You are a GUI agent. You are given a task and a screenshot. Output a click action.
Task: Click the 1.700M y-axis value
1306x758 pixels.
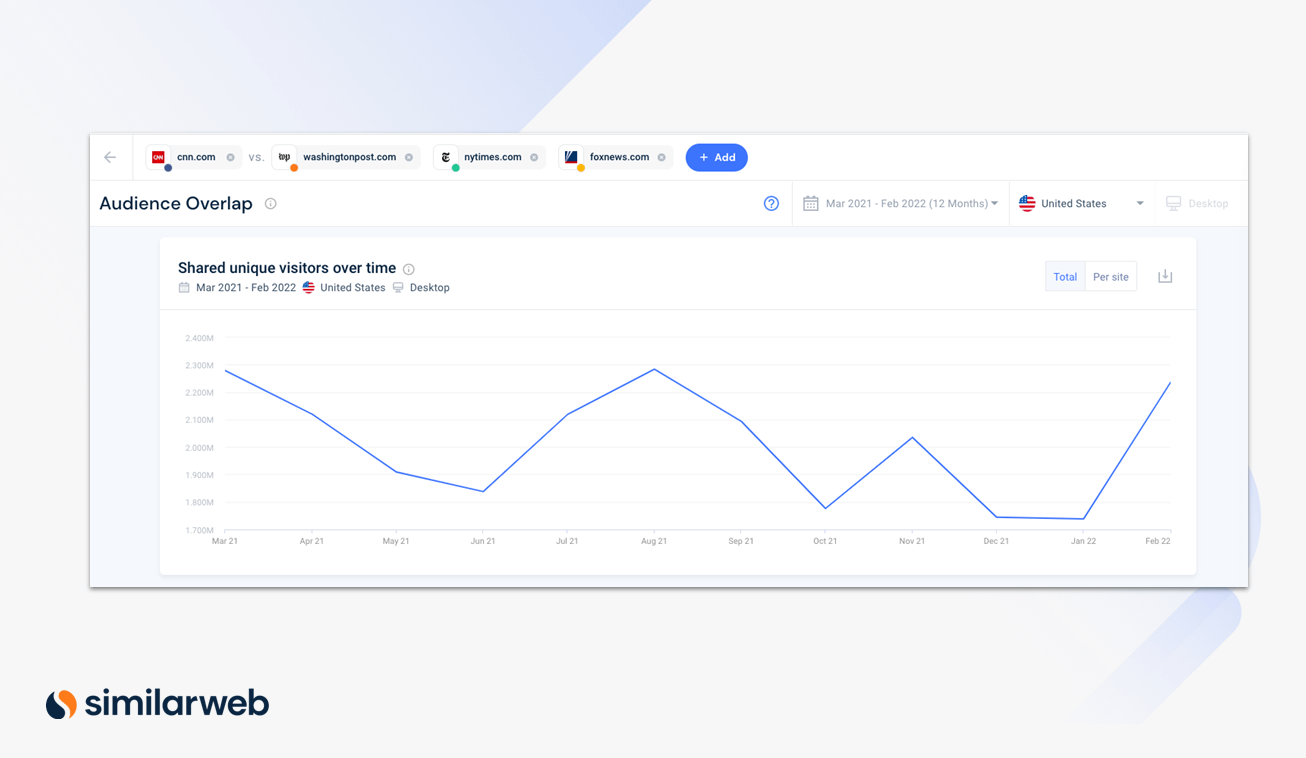click(199, 530)
